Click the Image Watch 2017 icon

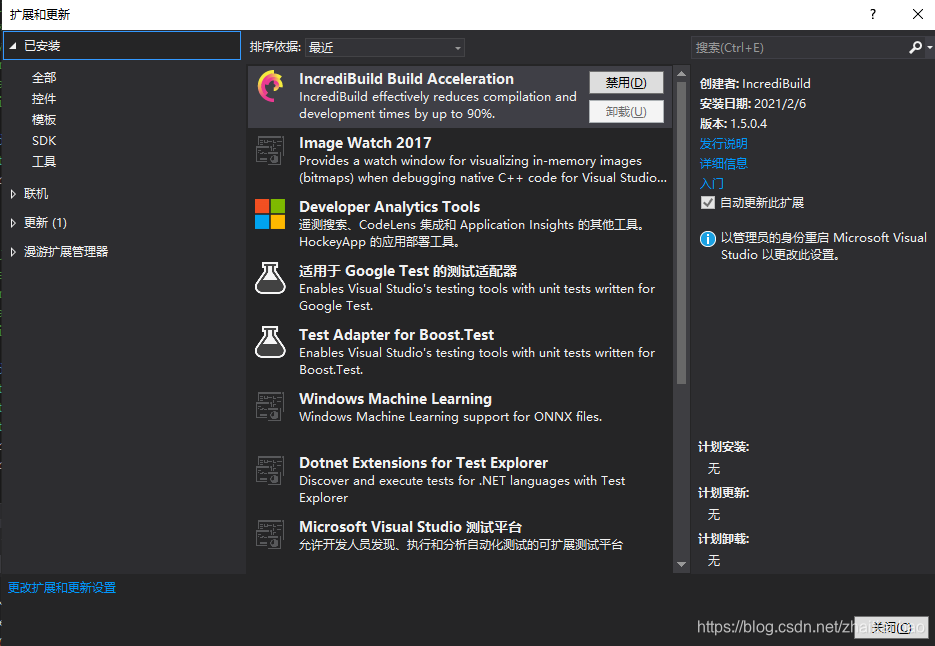point(270,150)
